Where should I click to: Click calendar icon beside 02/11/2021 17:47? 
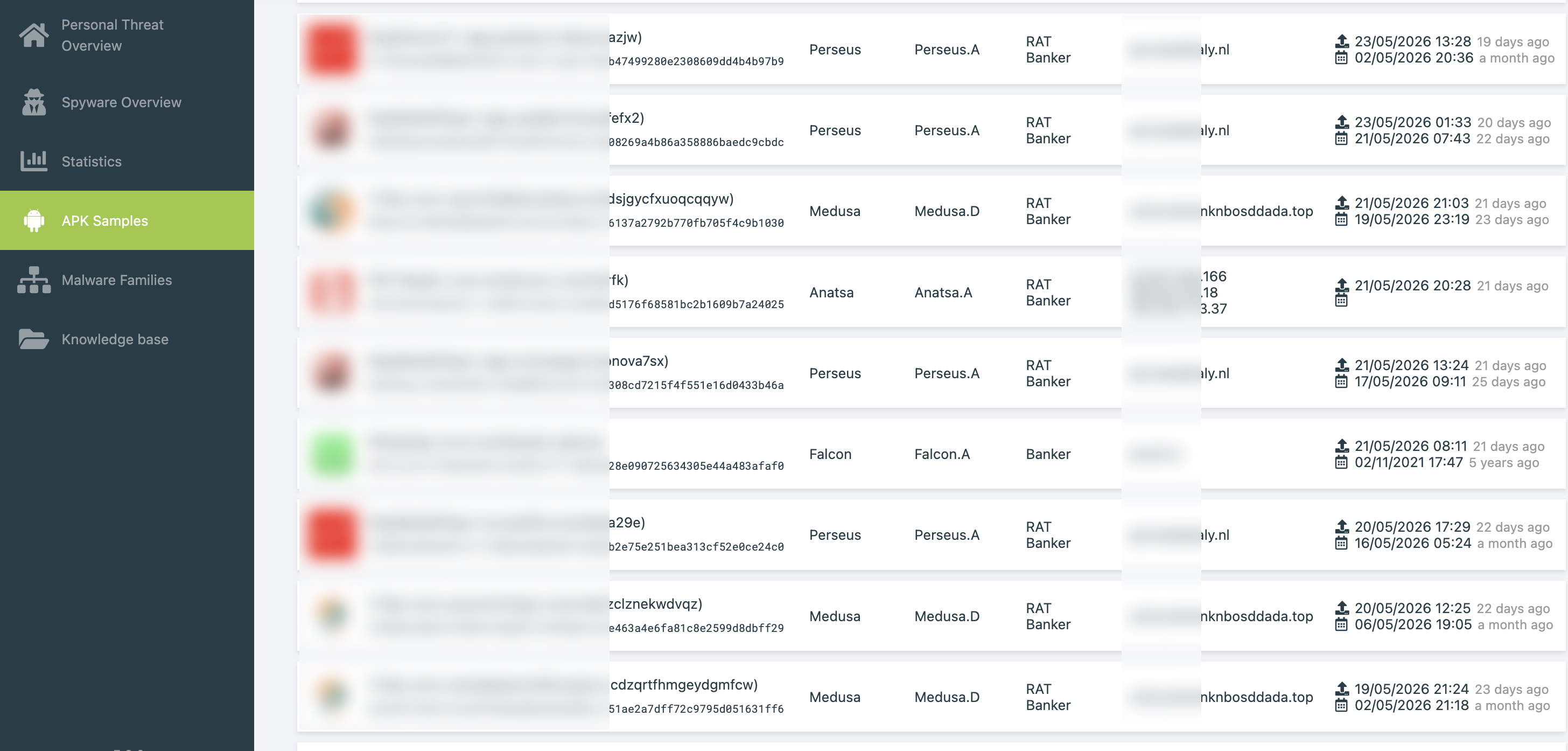[x=1341, y=462]
